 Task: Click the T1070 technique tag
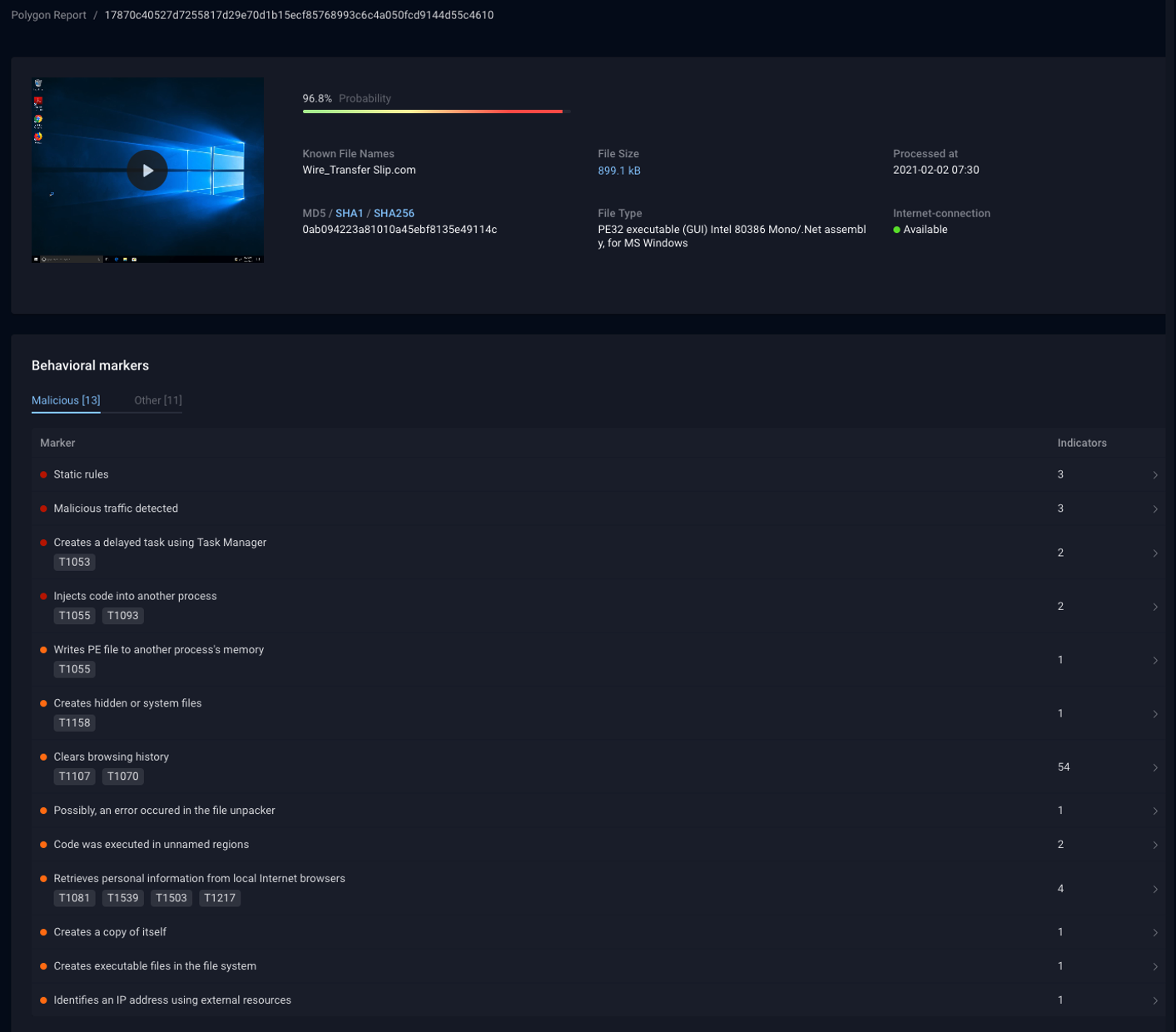(x=123, y=776)
